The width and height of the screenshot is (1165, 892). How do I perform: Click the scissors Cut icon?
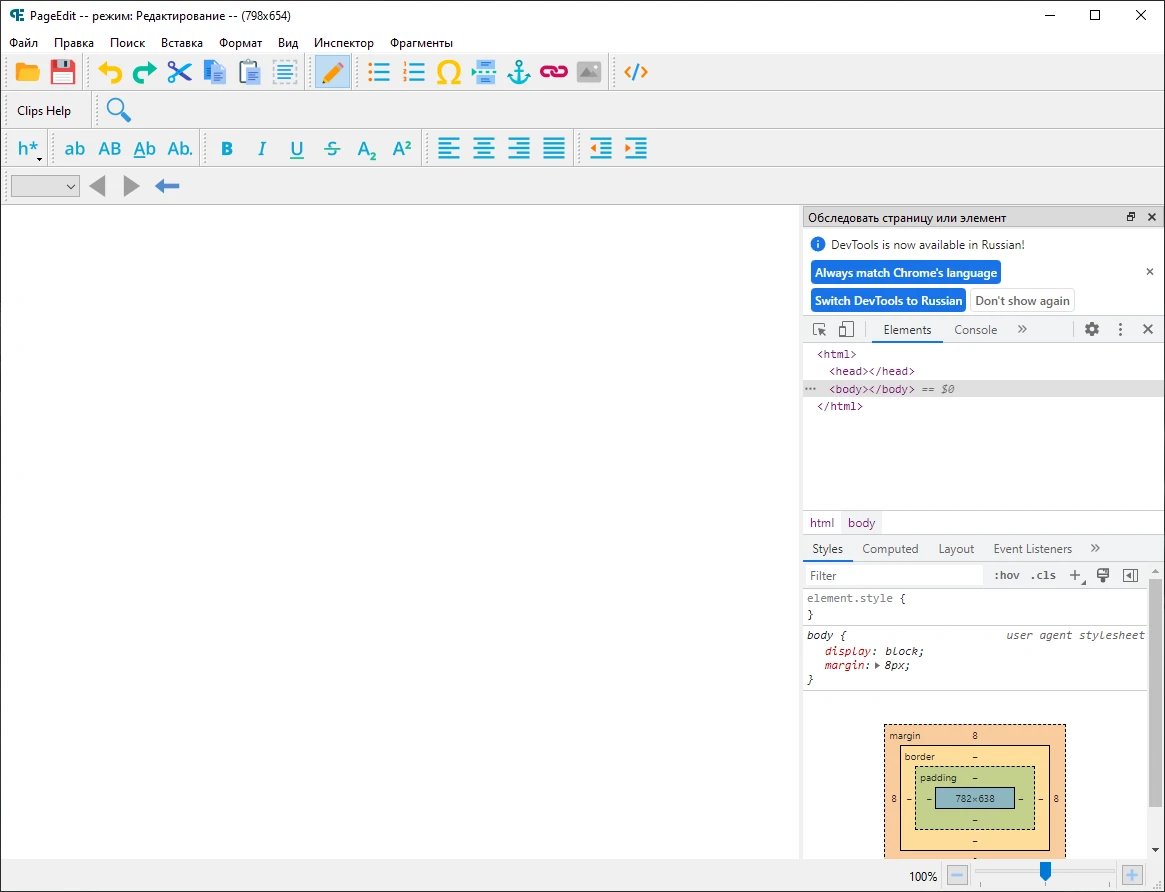click(179, 72)
